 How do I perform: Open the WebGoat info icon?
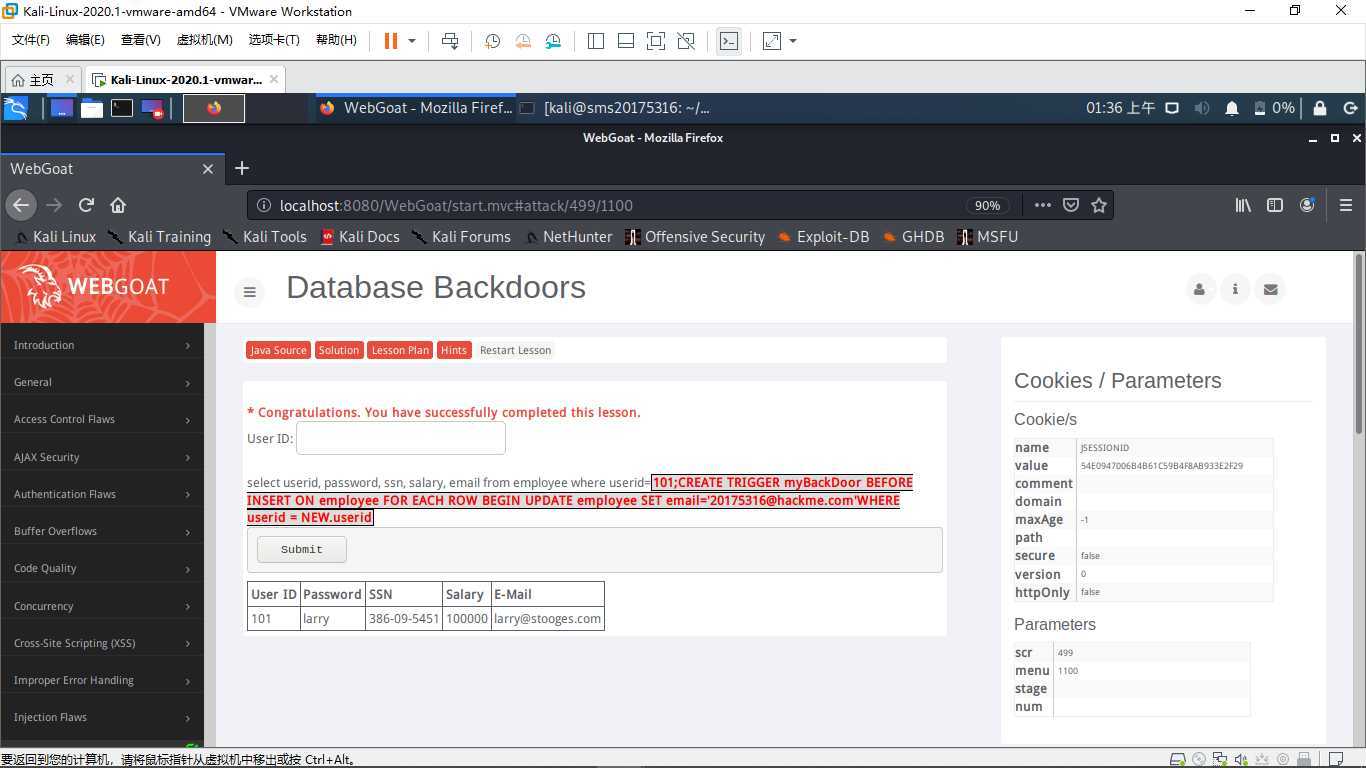1235,289
